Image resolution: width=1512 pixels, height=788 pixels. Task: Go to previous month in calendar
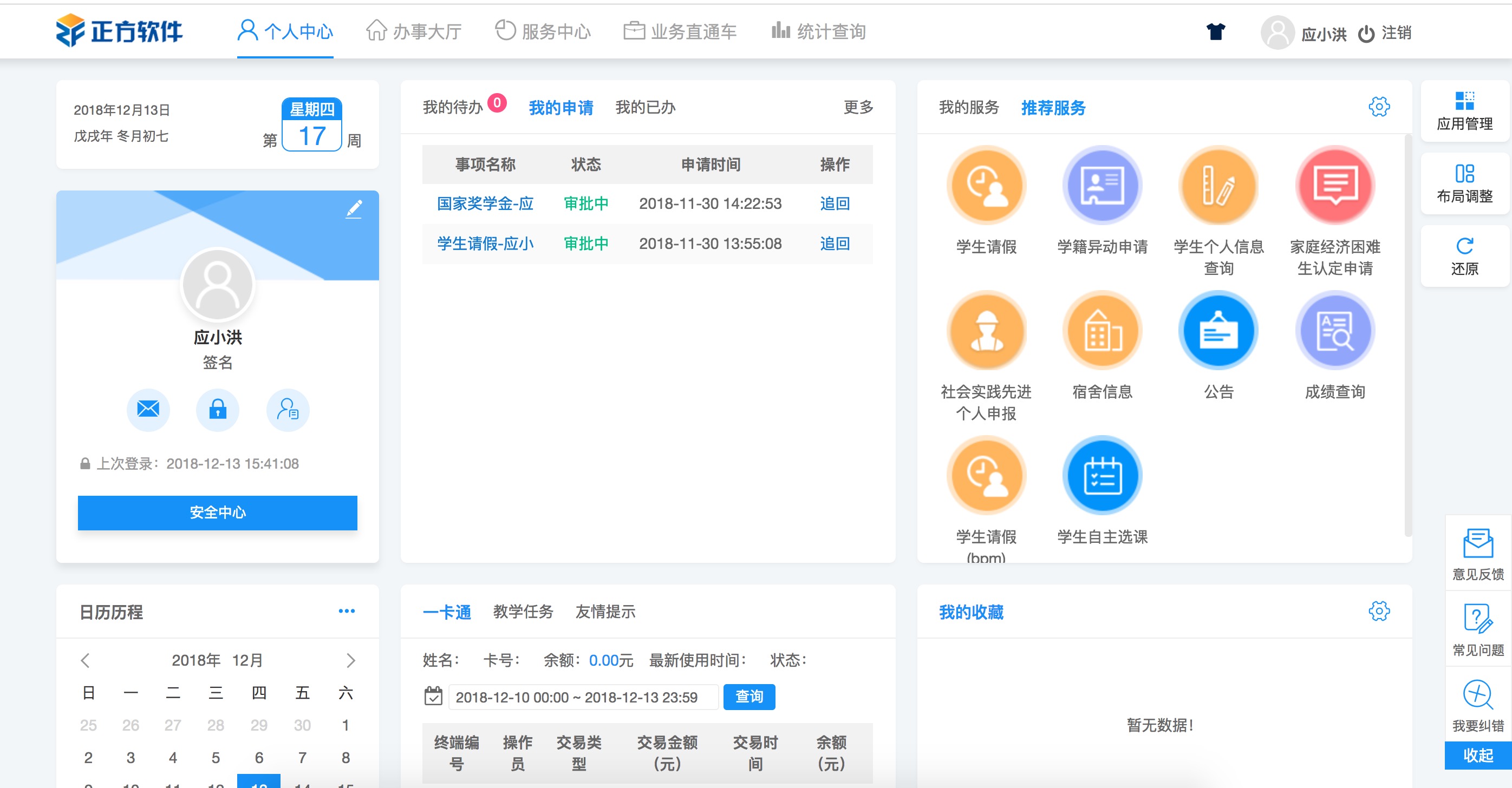86,660
